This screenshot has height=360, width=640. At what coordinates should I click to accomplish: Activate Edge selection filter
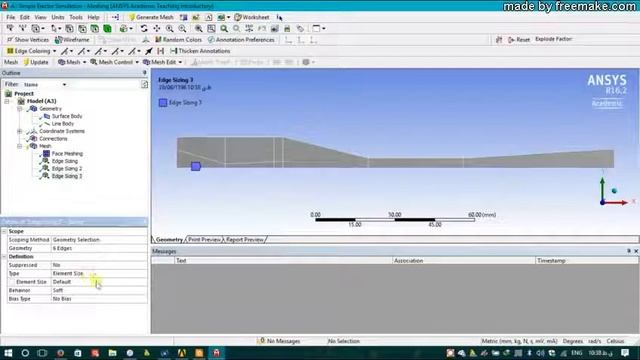pos(82,29)
